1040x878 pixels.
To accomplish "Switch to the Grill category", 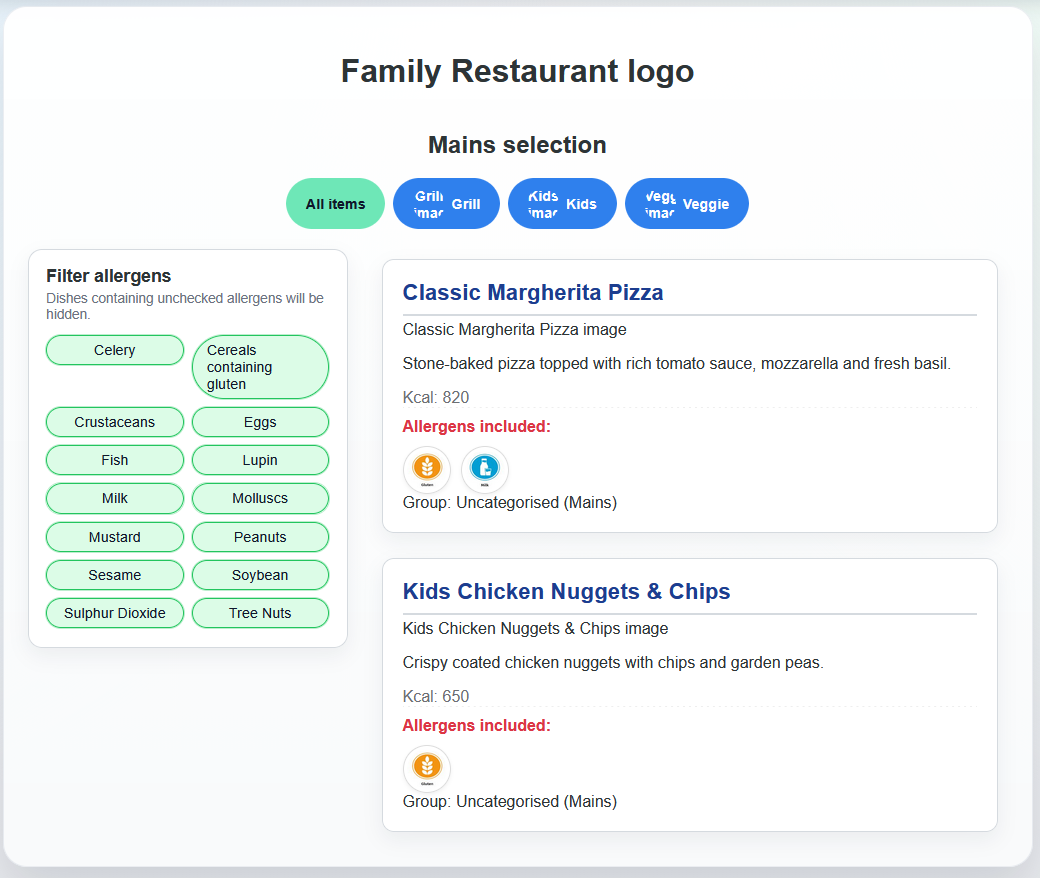I will point(446,203).
